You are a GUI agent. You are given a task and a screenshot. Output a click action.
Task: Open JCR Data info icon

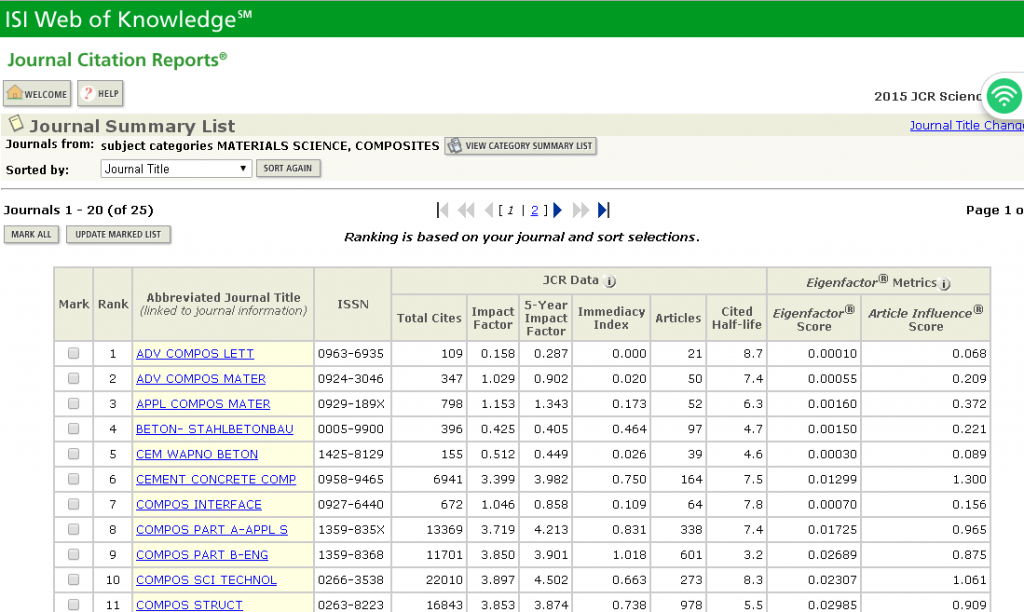pos(610,282)
